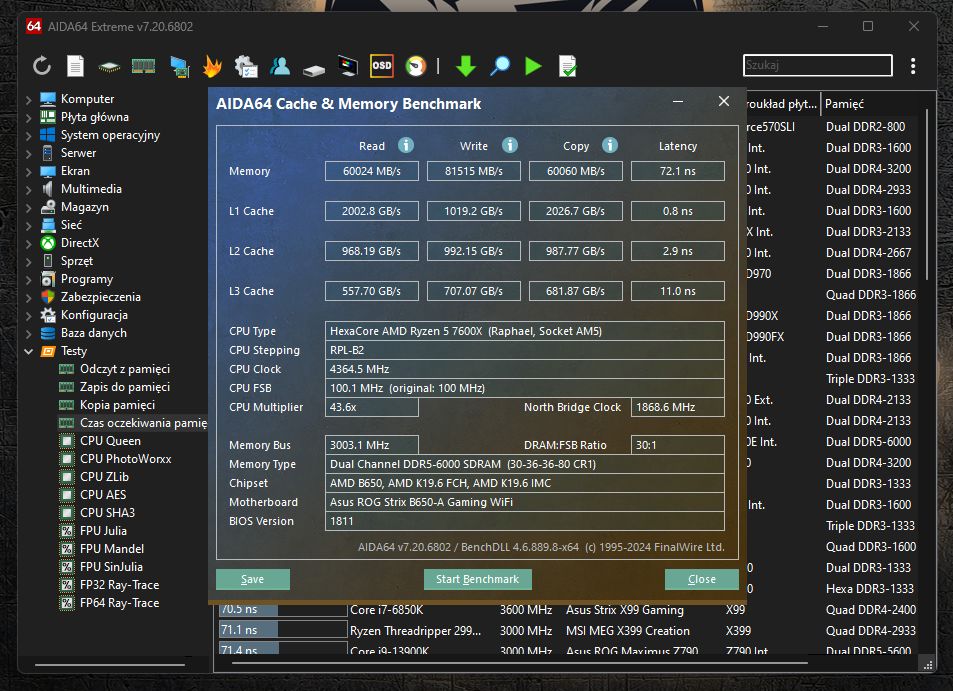953x691 pixels.
Task: Expand the DirectX tree node
Action: (x=28, y=243)
